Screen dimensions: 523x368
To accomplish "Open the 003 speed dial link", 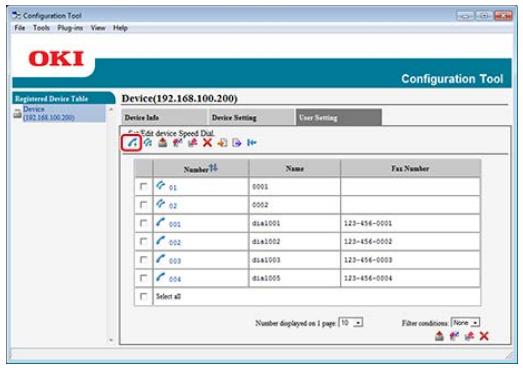I will click(x=175, y=261).
